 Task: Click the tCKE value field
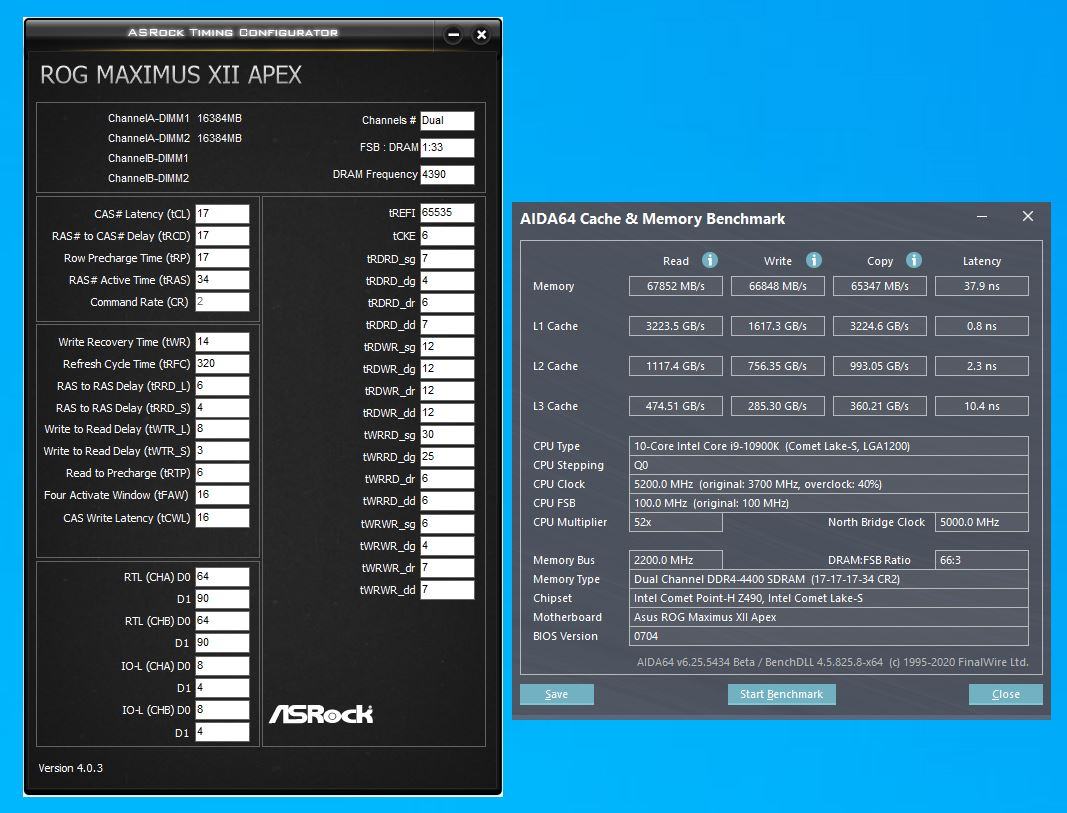tap(447, 235)
